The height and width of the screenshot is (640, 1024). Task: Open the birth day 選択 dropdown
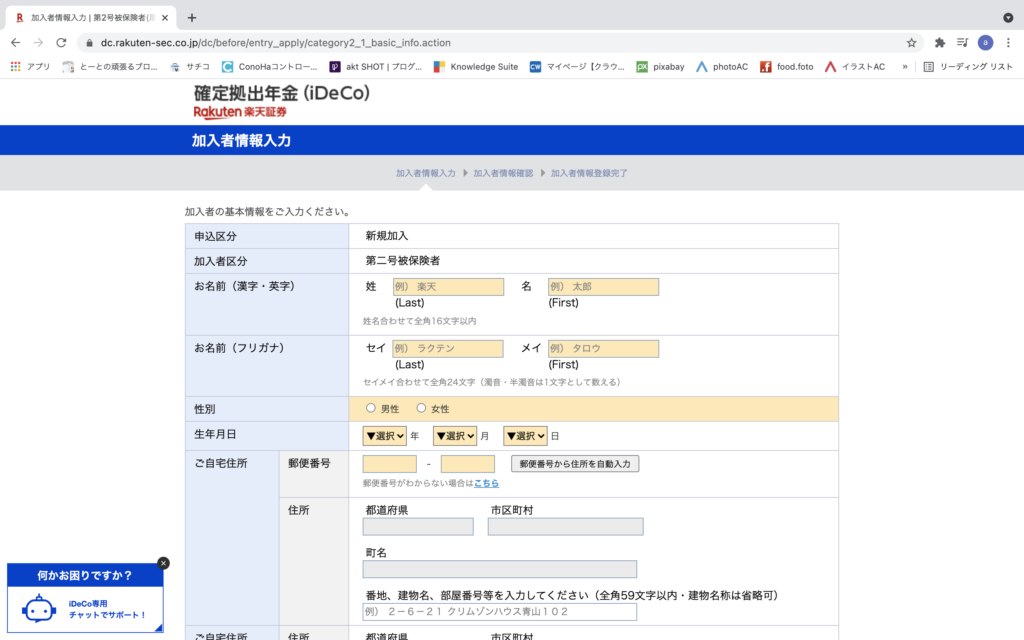[525, 436]
